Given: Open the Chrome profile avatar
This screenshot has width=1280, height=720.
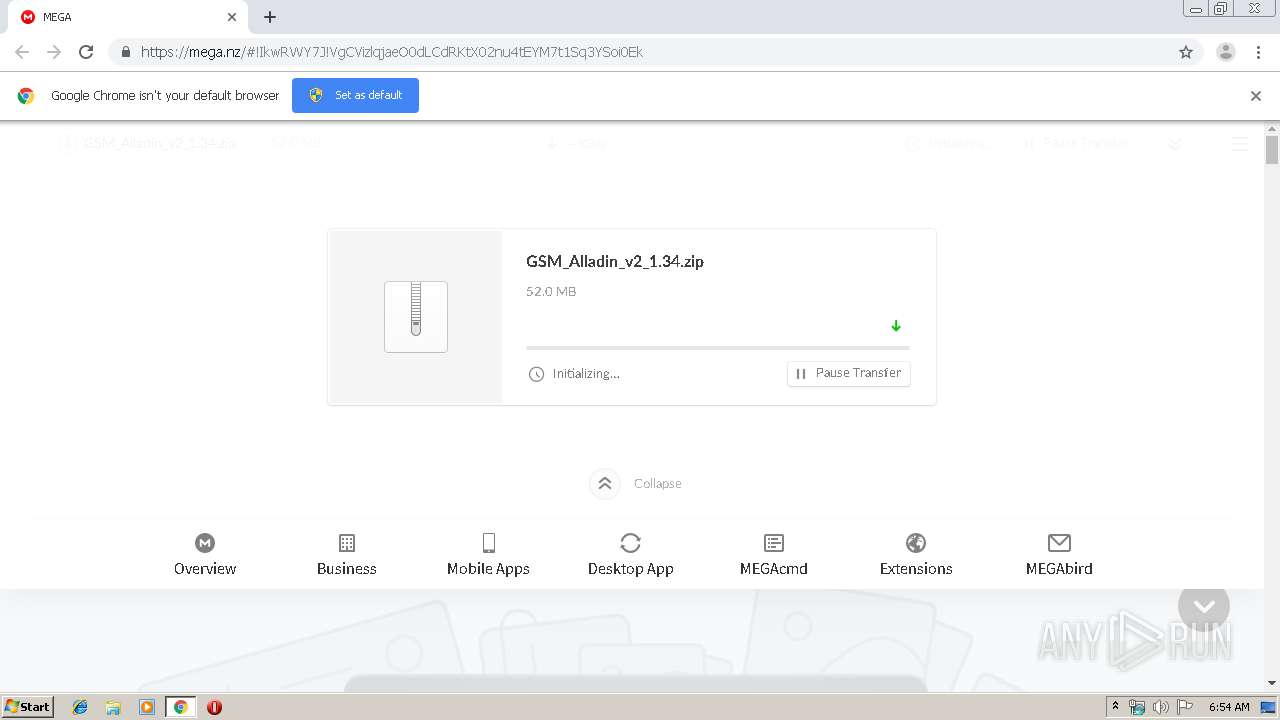Looking at the screenshot, I should (1226, 52).
